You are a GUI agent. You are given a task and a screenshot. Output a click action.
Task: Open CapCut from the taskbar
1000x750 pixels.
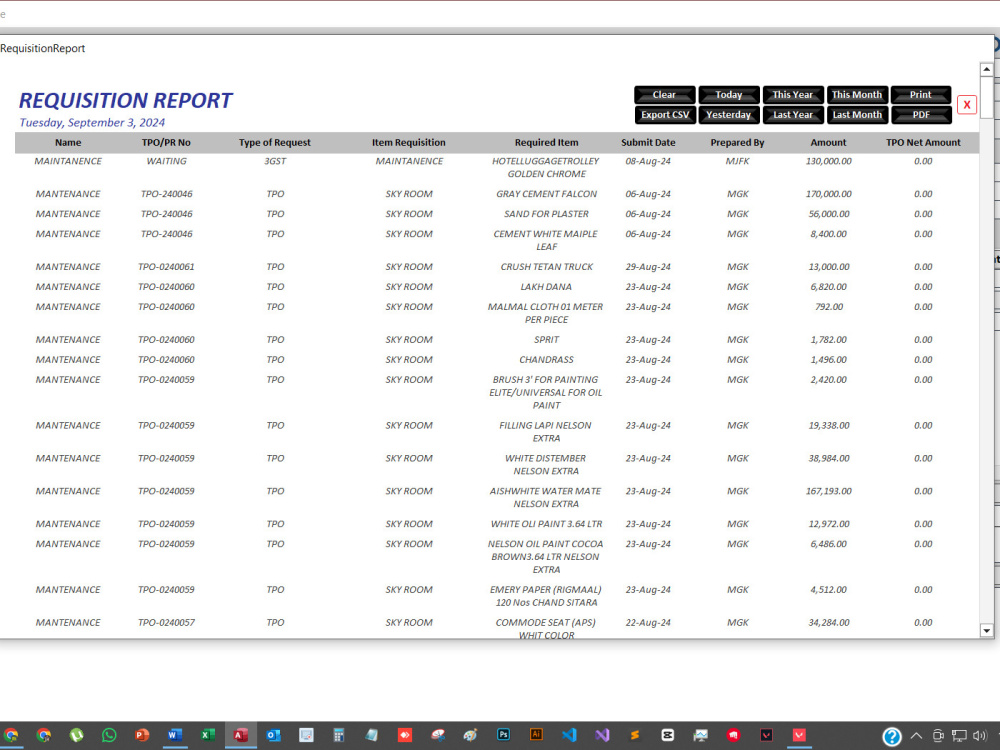(x=667, y=735)
